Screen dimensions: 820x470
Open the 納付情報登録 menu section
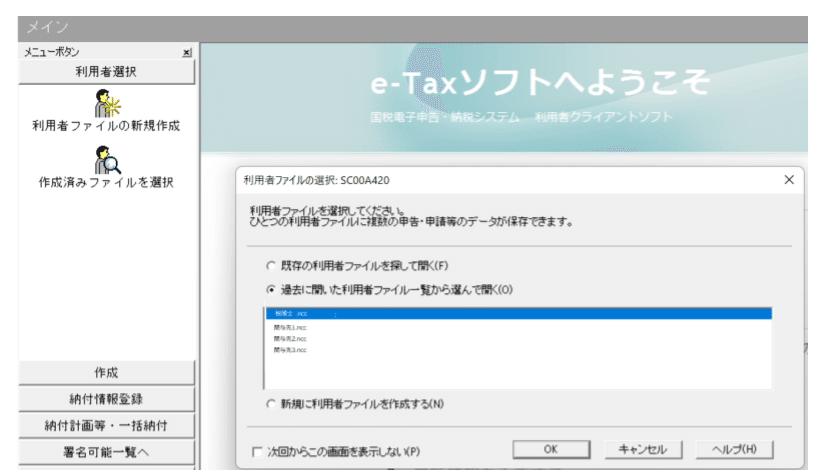pos(106,399)
